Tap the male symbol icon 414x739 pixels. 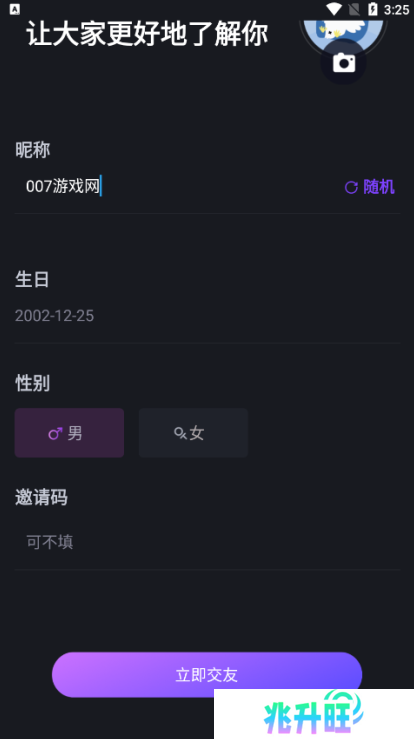55,433
